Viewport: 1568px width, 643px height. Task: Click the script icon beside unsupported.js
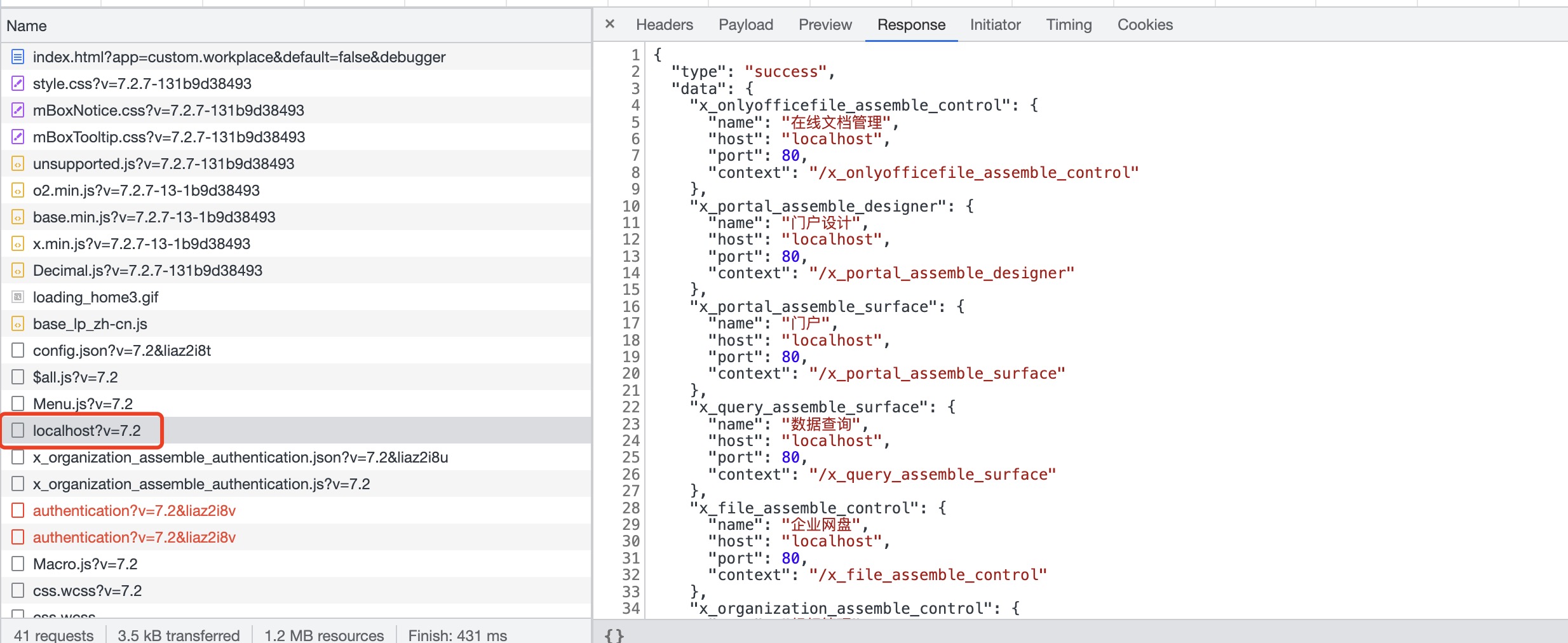point(18,164)
